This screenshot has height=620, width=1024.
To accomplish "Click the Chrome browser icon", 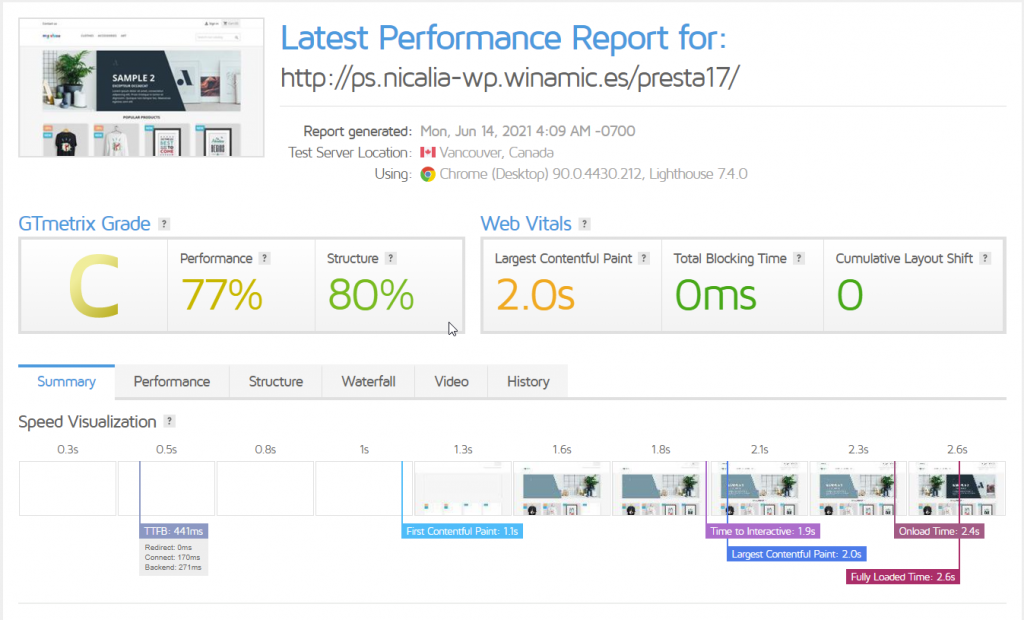I will pyautogui.click(x=428, y=174).
